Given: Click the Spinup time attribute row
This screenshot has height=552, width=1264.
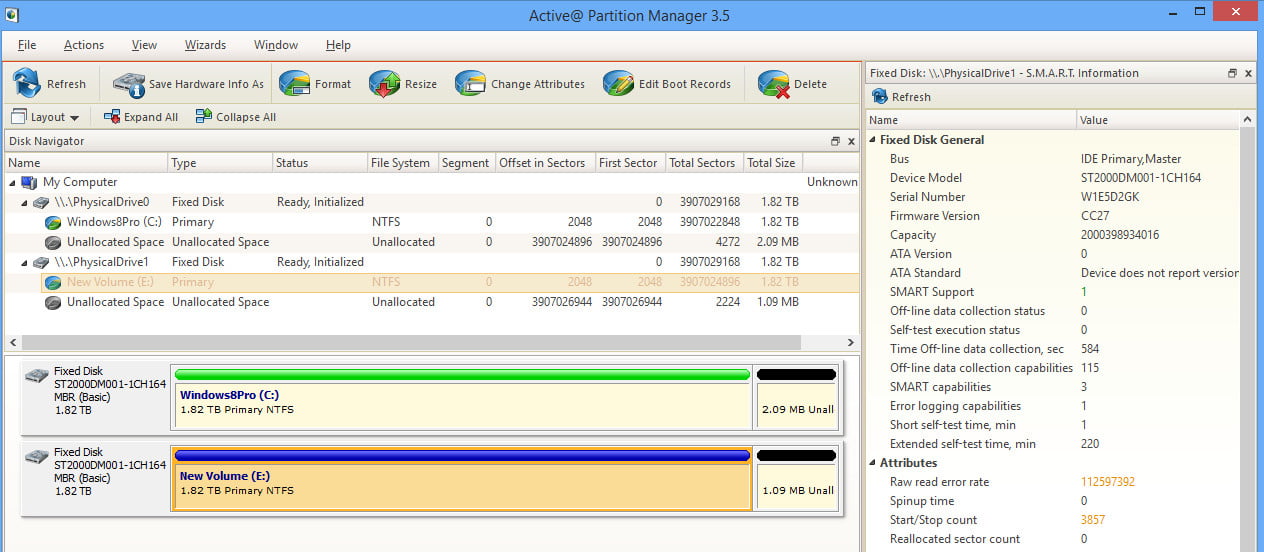Looking at the screenshot, I should click(1052, 501).
